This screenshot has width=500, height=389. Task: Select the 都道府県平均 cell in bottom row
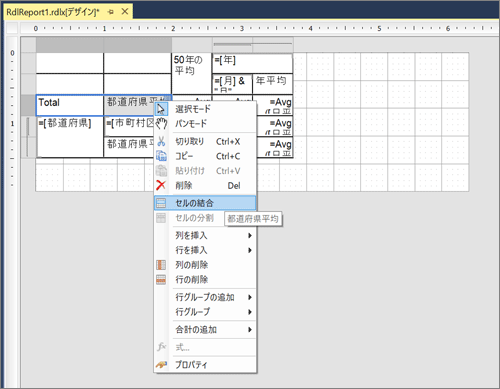(129, 147)
